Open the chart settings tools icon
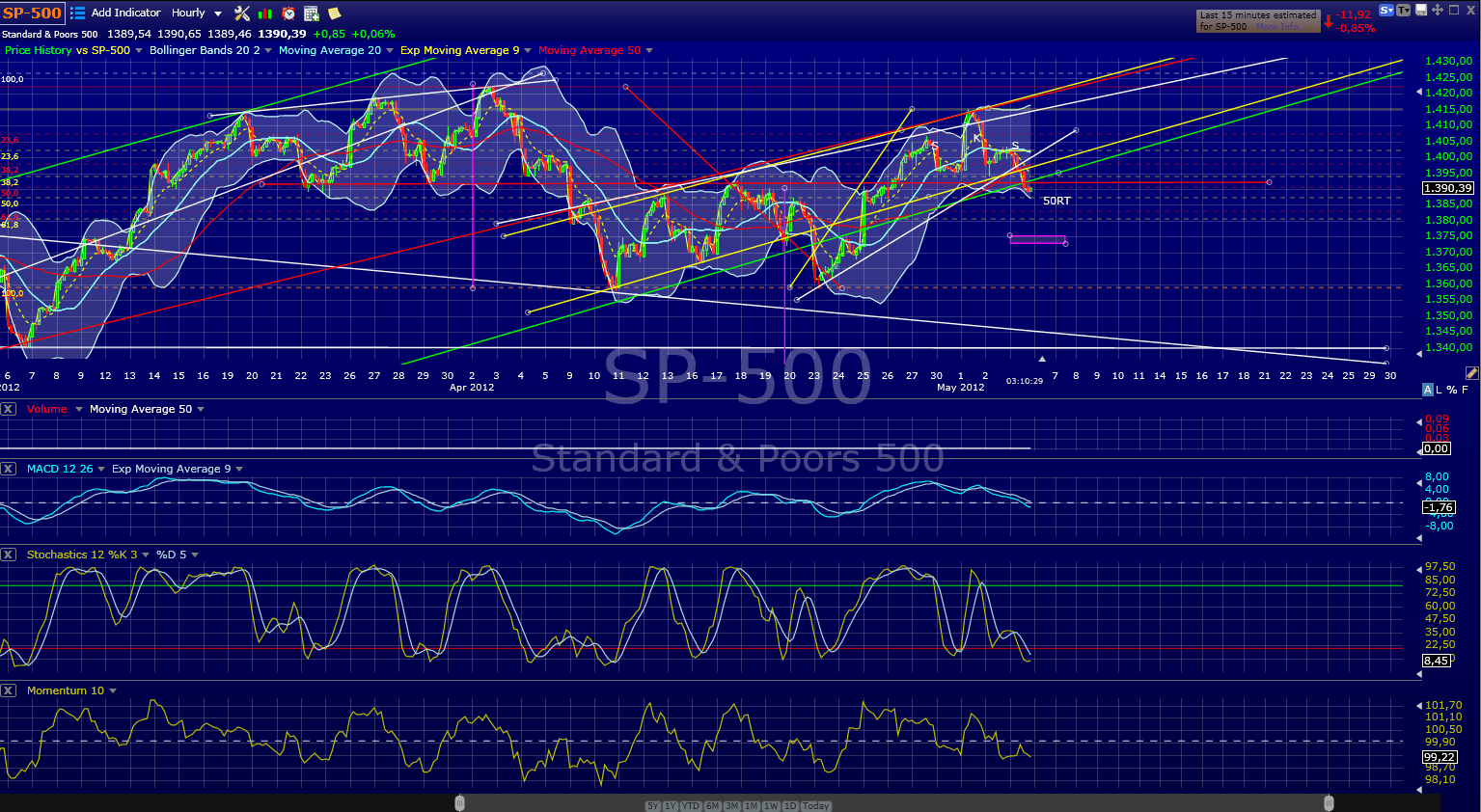The image size is (1481, 812). click(x=242, y=14)
